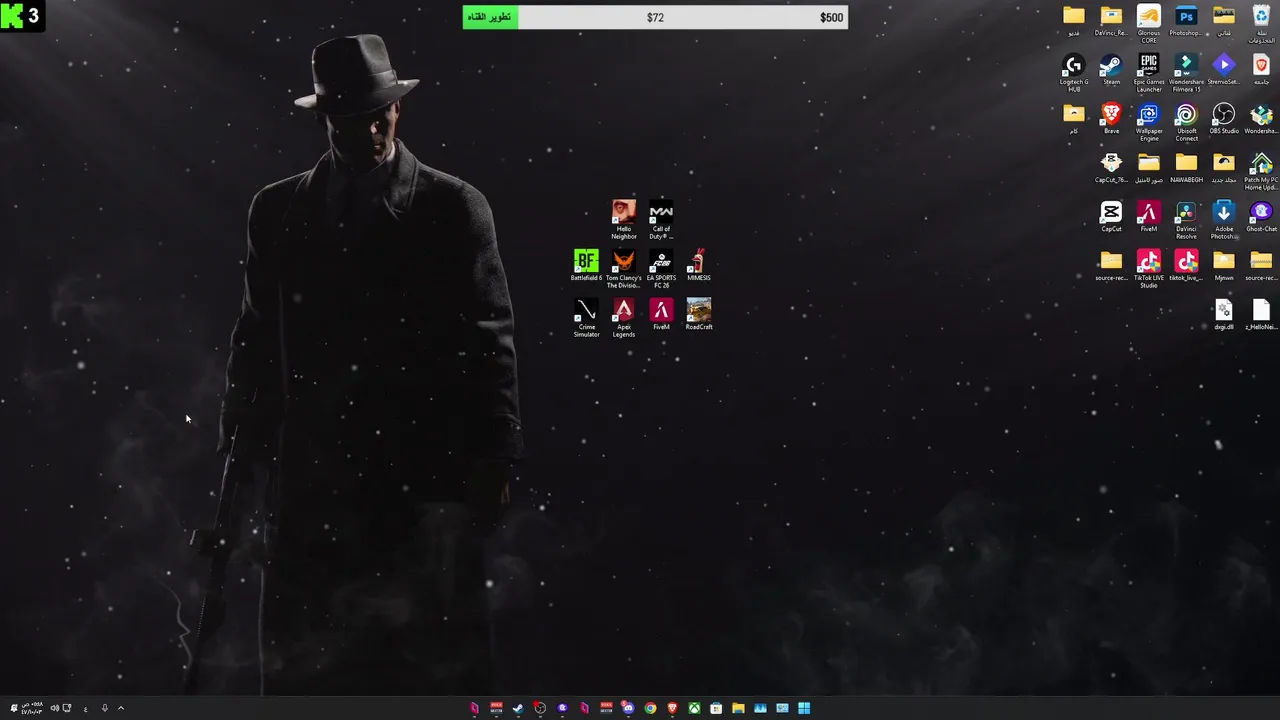This screenshot has height=720, width=1280.
Task: Open the Recycle Bin icon
Action: click(1261, 24)
